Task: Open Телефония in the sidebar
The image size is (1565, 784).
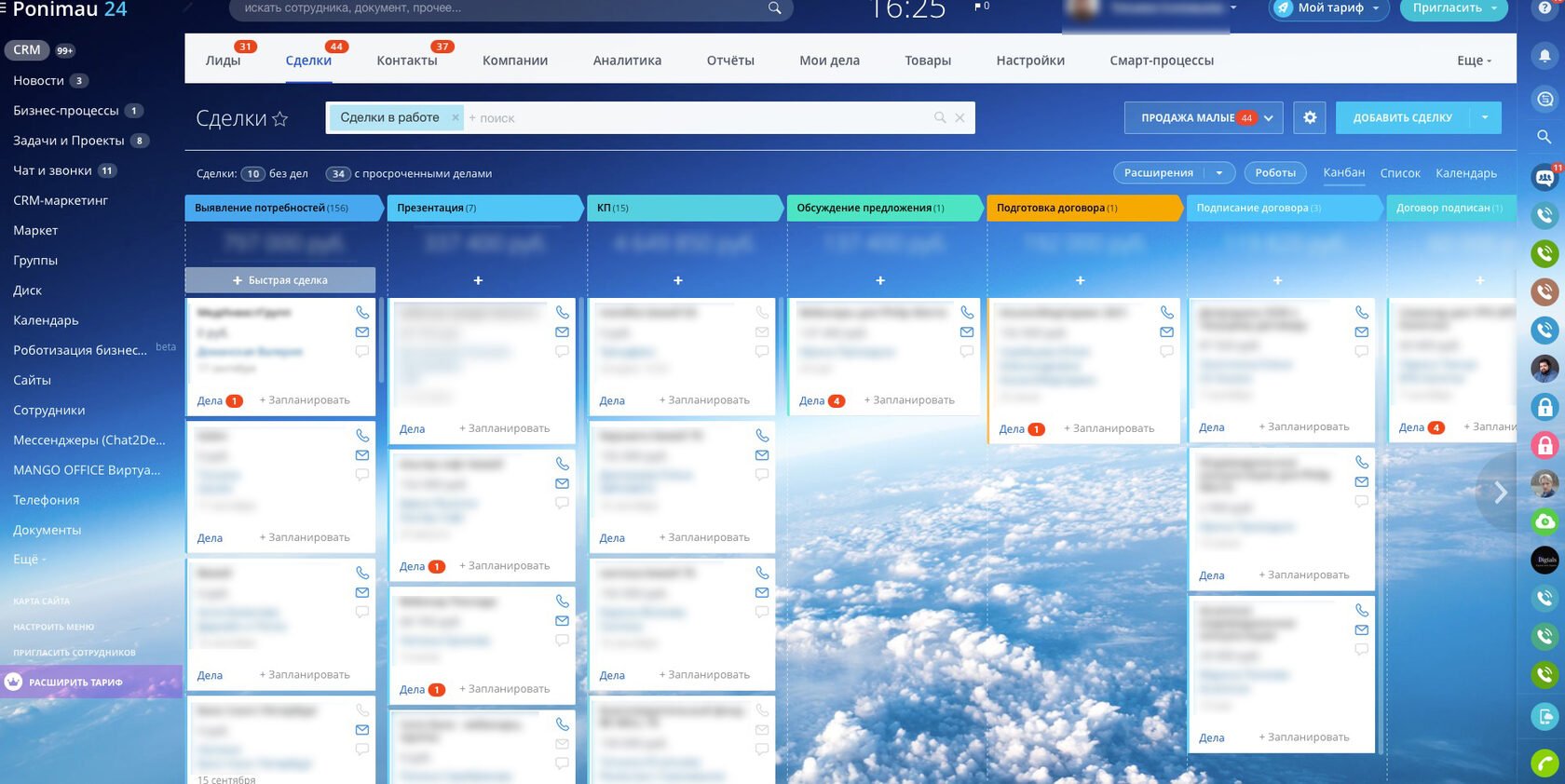Action: (47, 500)
